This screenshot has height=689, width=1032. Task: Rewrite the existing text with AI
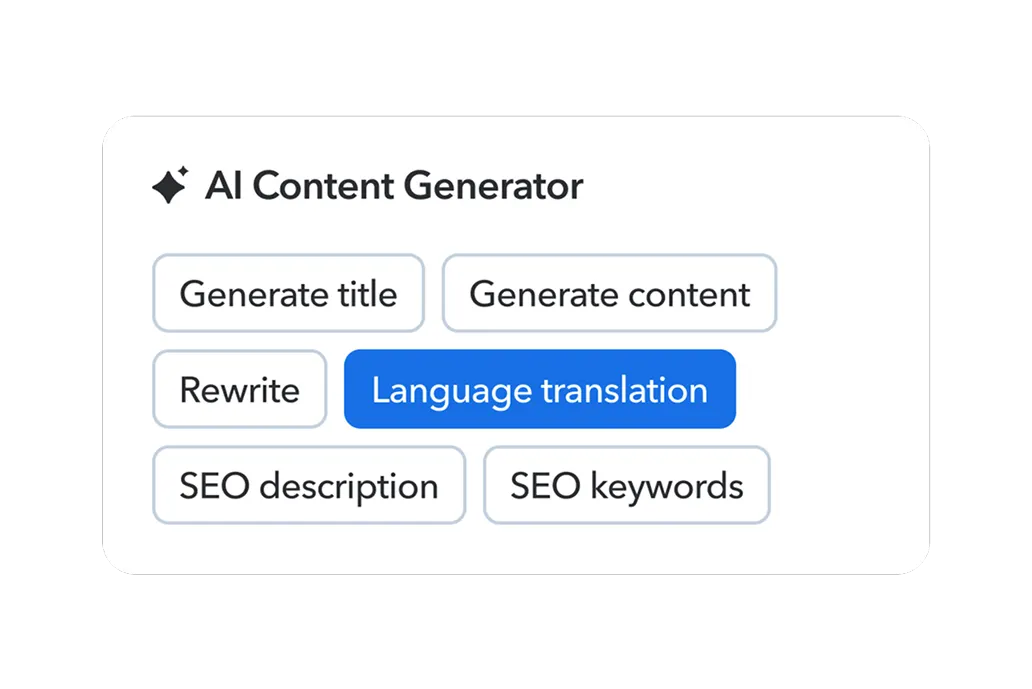pyautogui.click(x=239, y=389)
